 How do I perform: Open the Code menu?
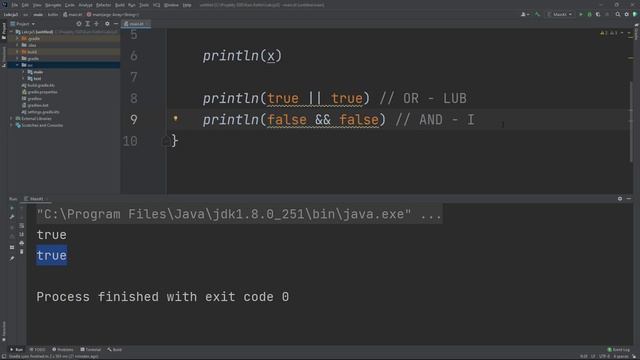(70, 5)
